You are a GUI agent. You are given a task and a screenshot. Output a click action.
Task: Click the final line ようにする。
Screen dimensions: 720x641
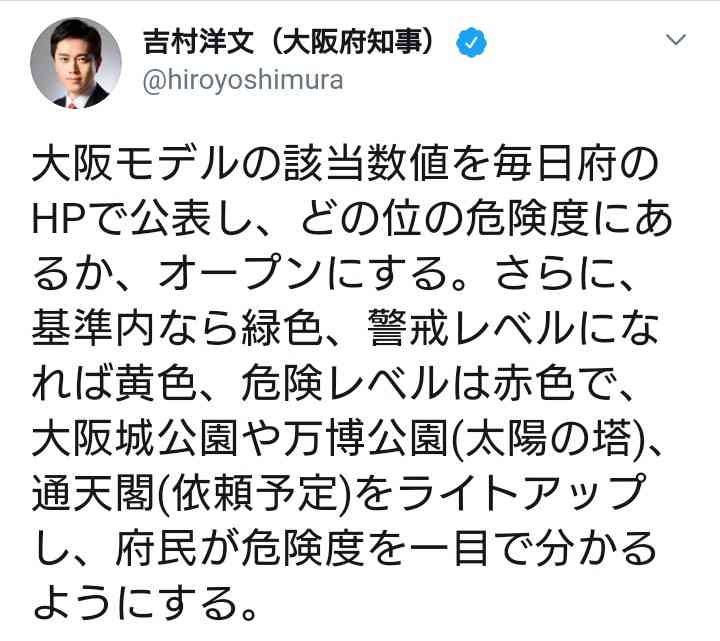pos(145,603)
